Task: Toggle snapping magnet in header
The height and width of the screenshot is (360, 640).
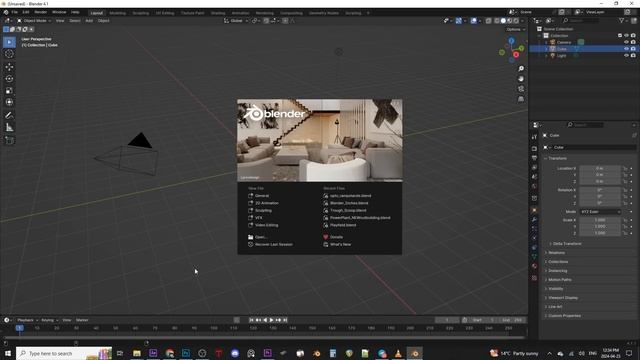Action: [266, 20]
